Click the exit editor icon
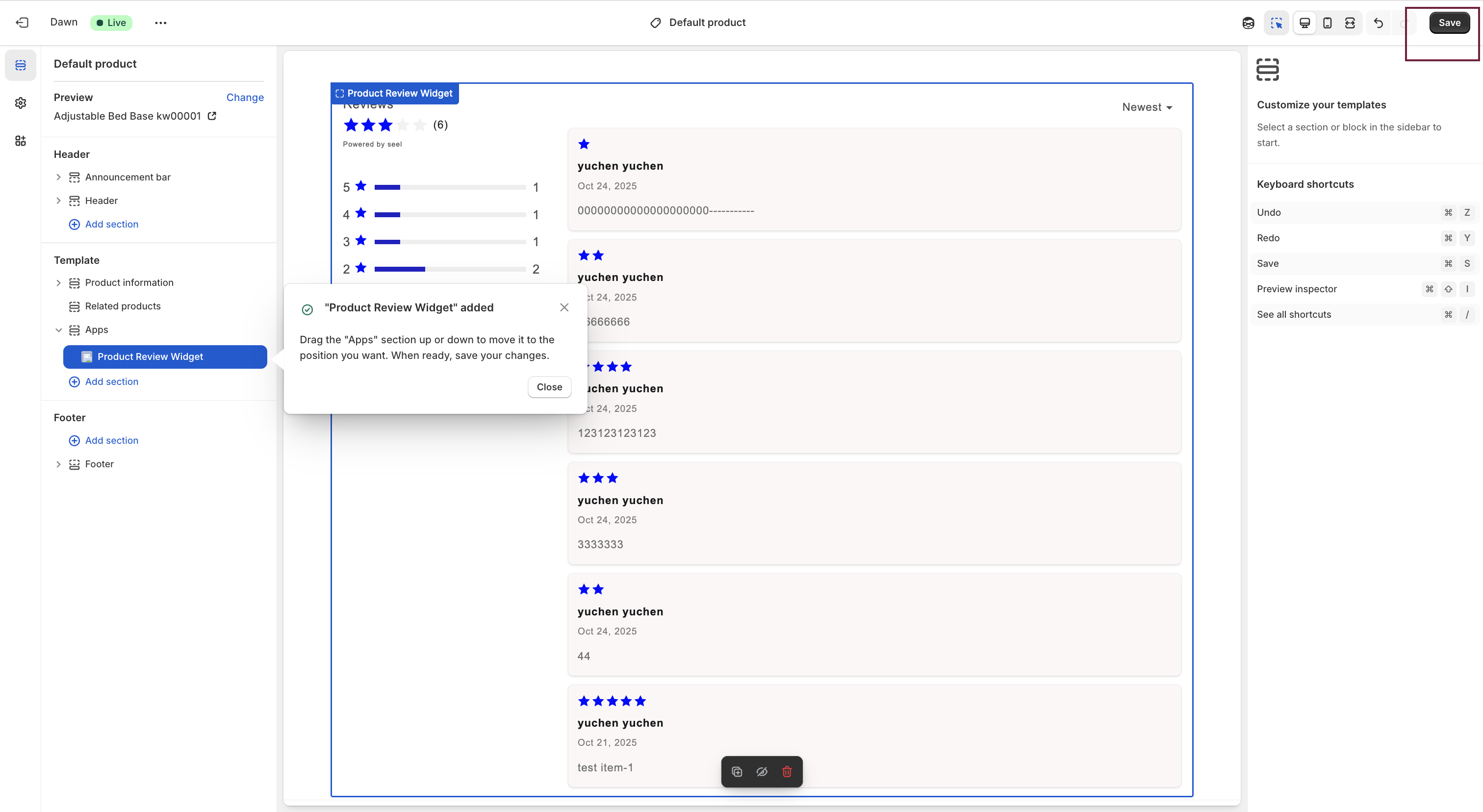The image size is (1483, 812). [22, 23]
